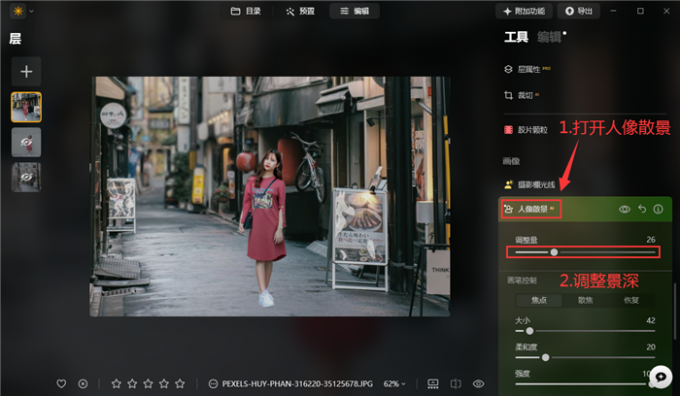
Task: Rate the photo one star
Action: 116,384
